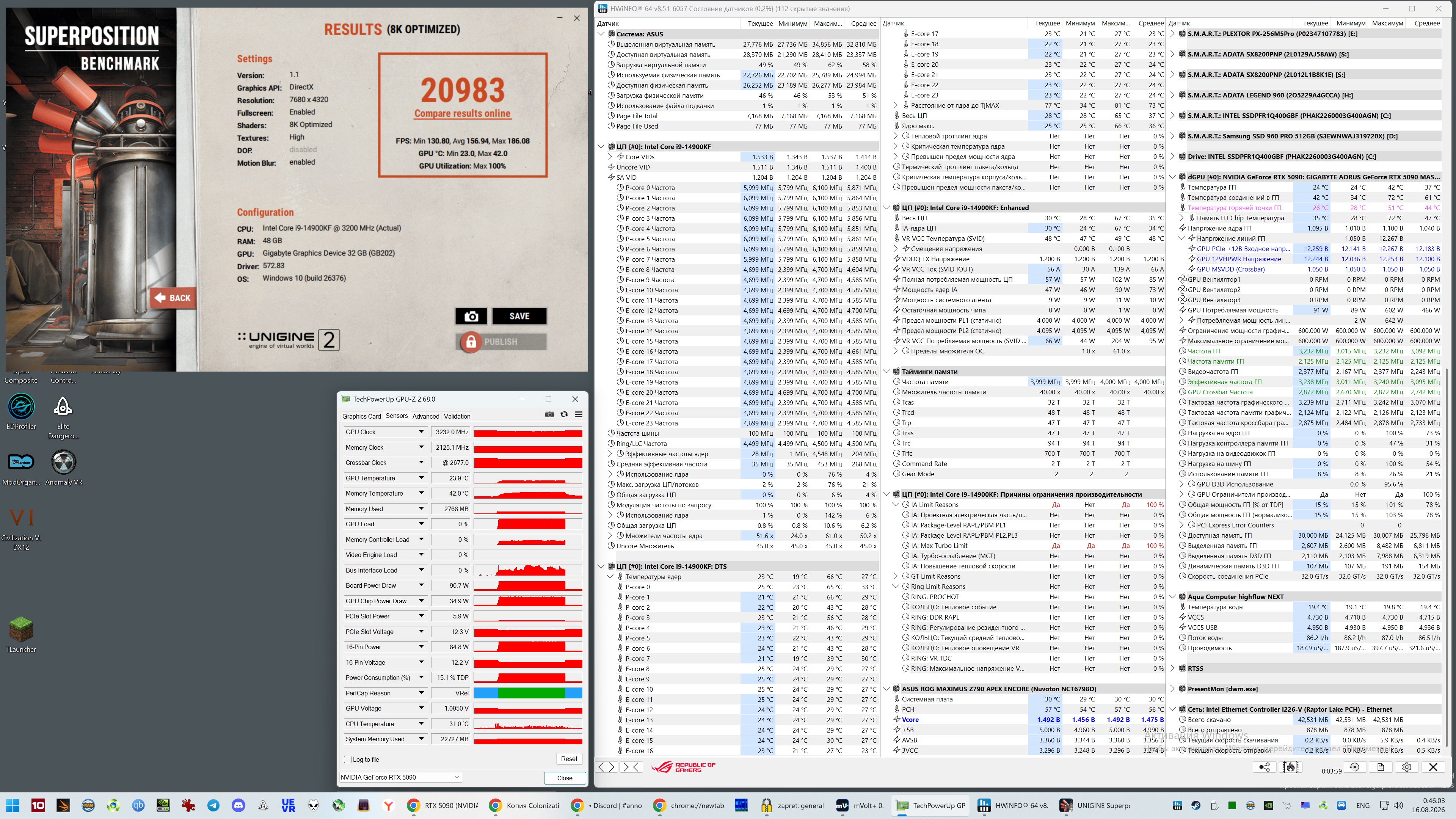
Task: Enable the Log to file checkbox in GPU-Z
Action: (348, 759)
